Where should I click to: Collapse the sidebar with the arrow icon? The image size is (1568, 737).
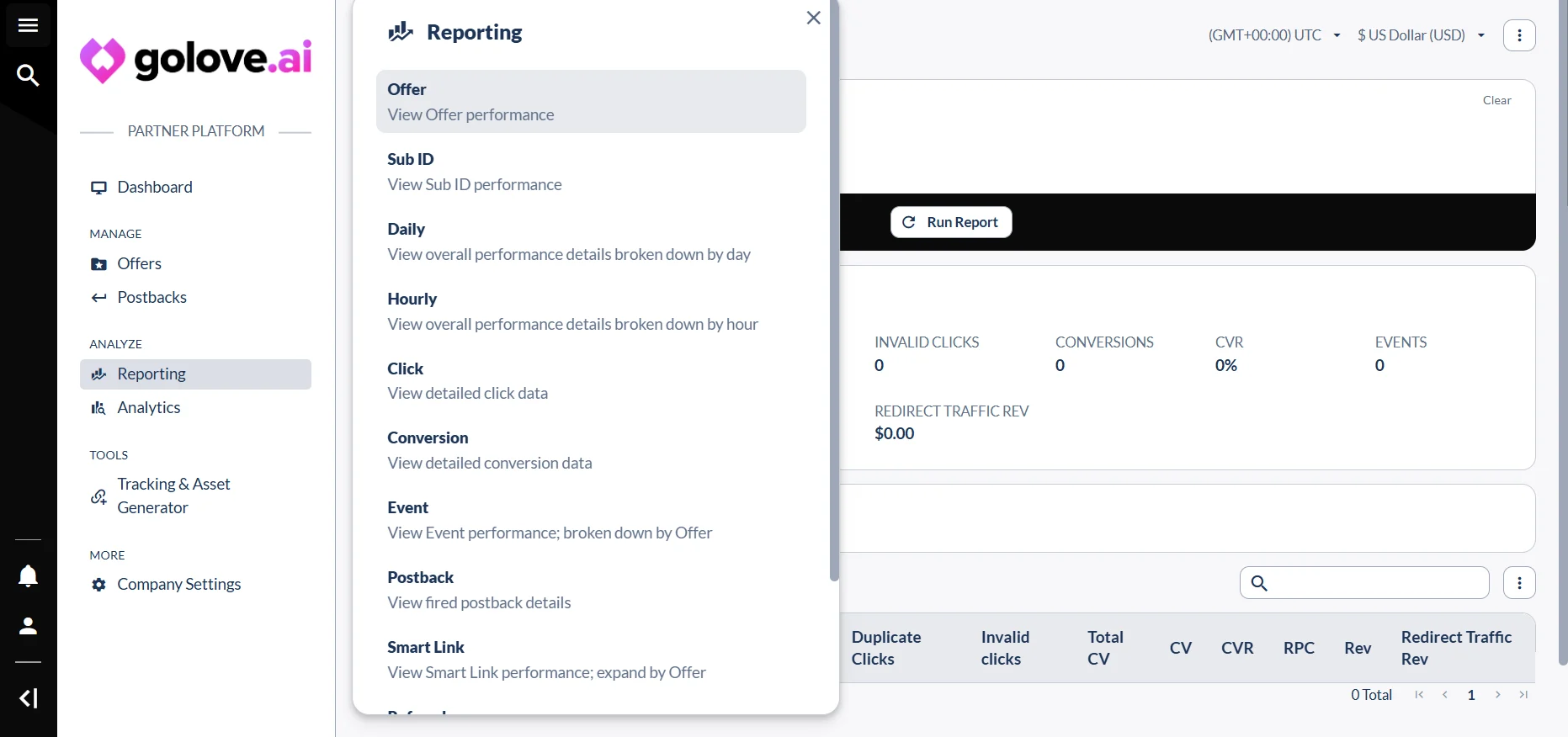(28, 698)
